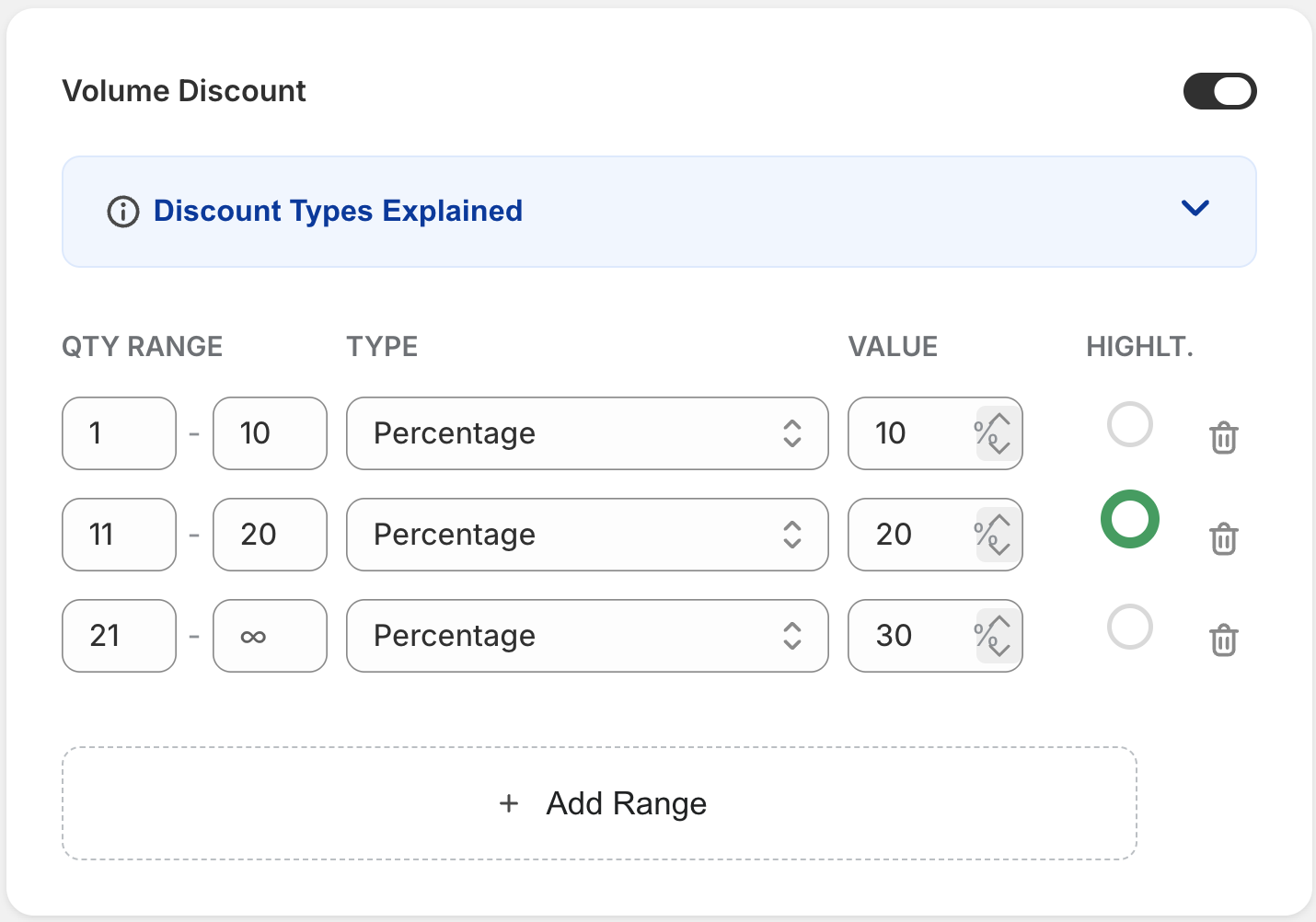
Task: Click the Add Range button
Action: 599,804
